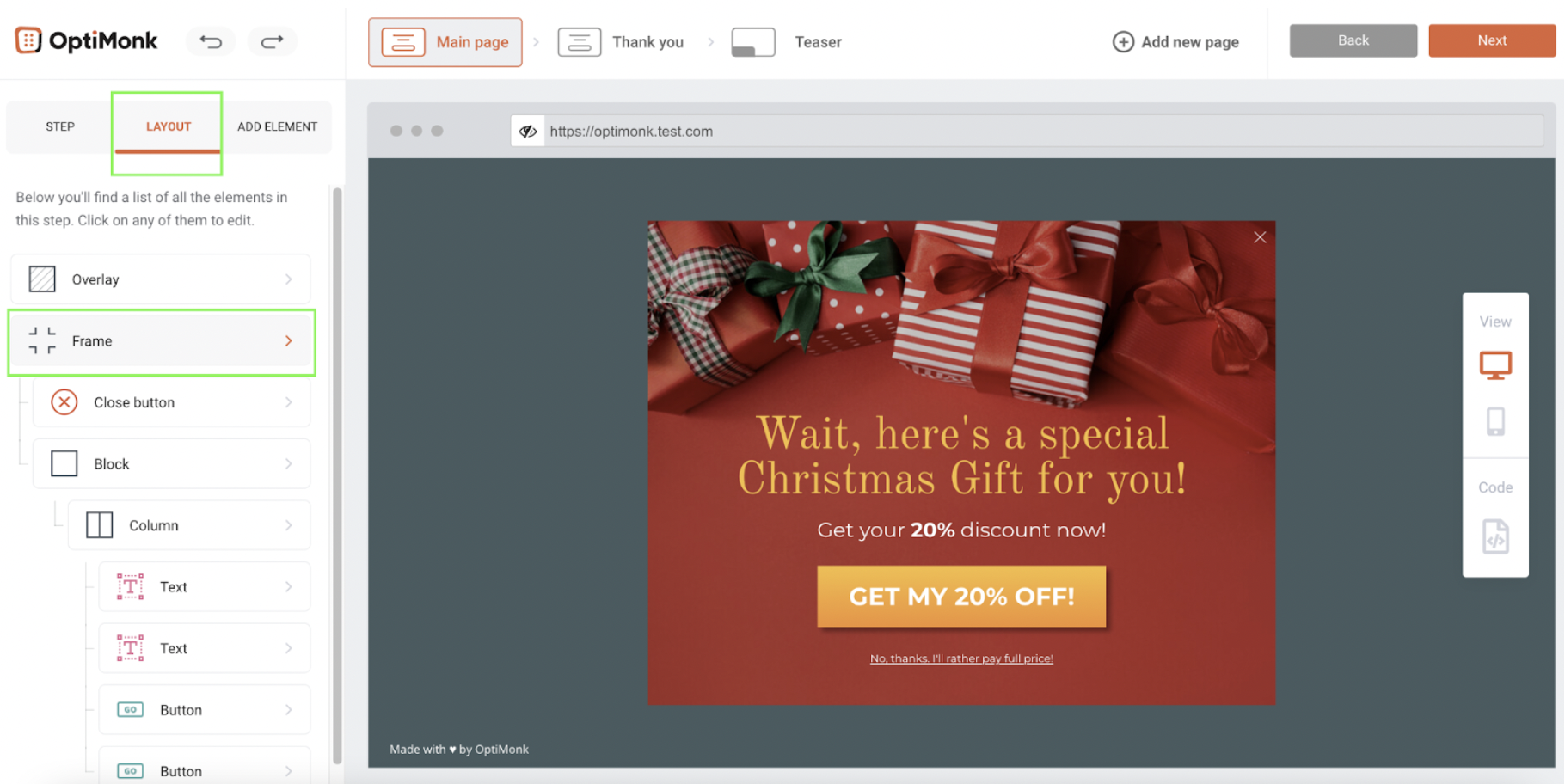1565x784 pixels.
Task: Click the gray Back button
Action: [1353, 40]
